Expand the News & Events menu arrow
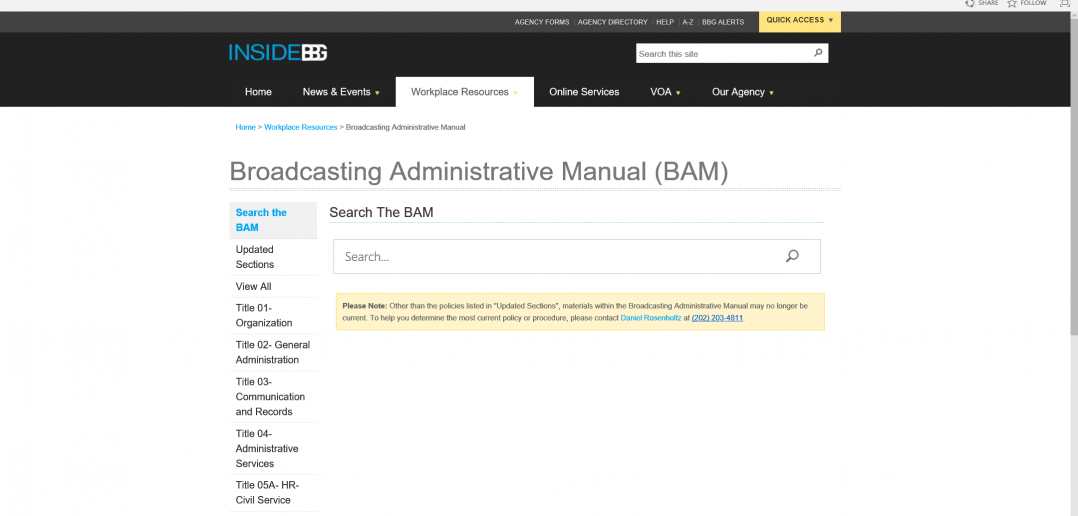This screenshot has width=1078, height=516. coord(377,93)
